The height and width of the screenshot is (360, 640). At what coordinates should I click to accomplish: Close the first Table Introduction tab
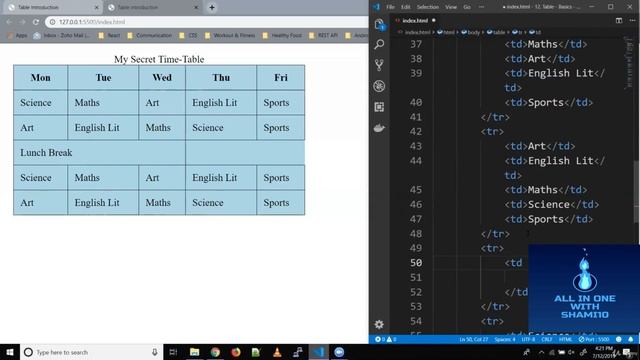(x=97, y=7)
